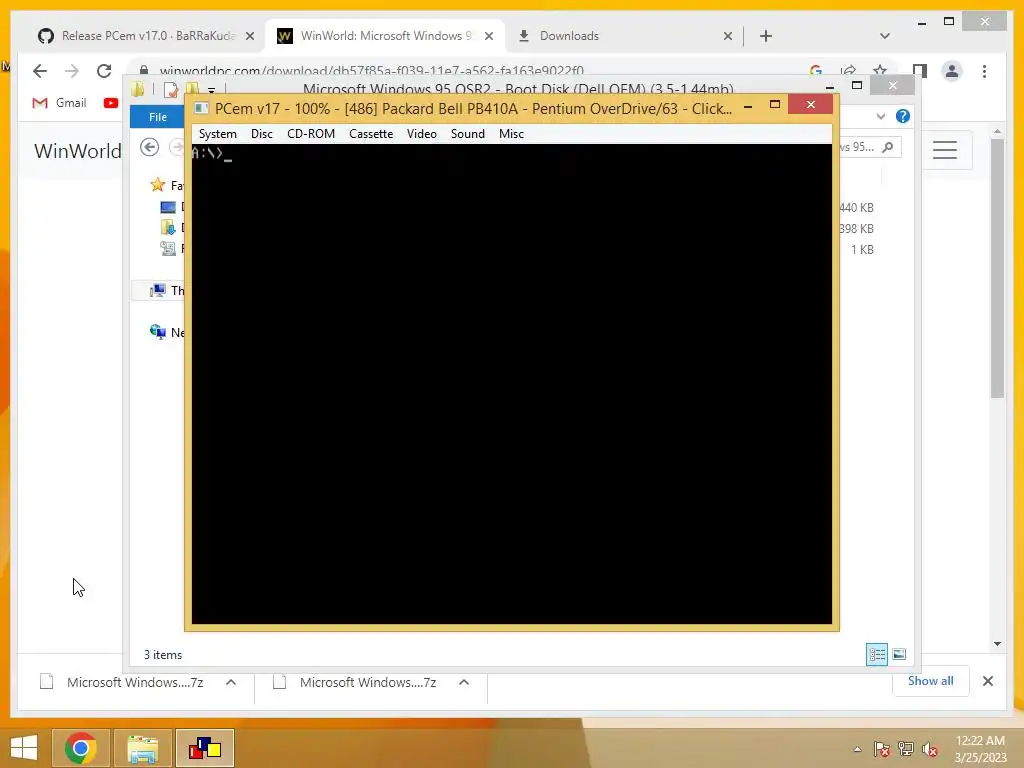1024x768 pixels.
Task: Expand the File Explorer ribbon chevron
Action: (880, 116)
